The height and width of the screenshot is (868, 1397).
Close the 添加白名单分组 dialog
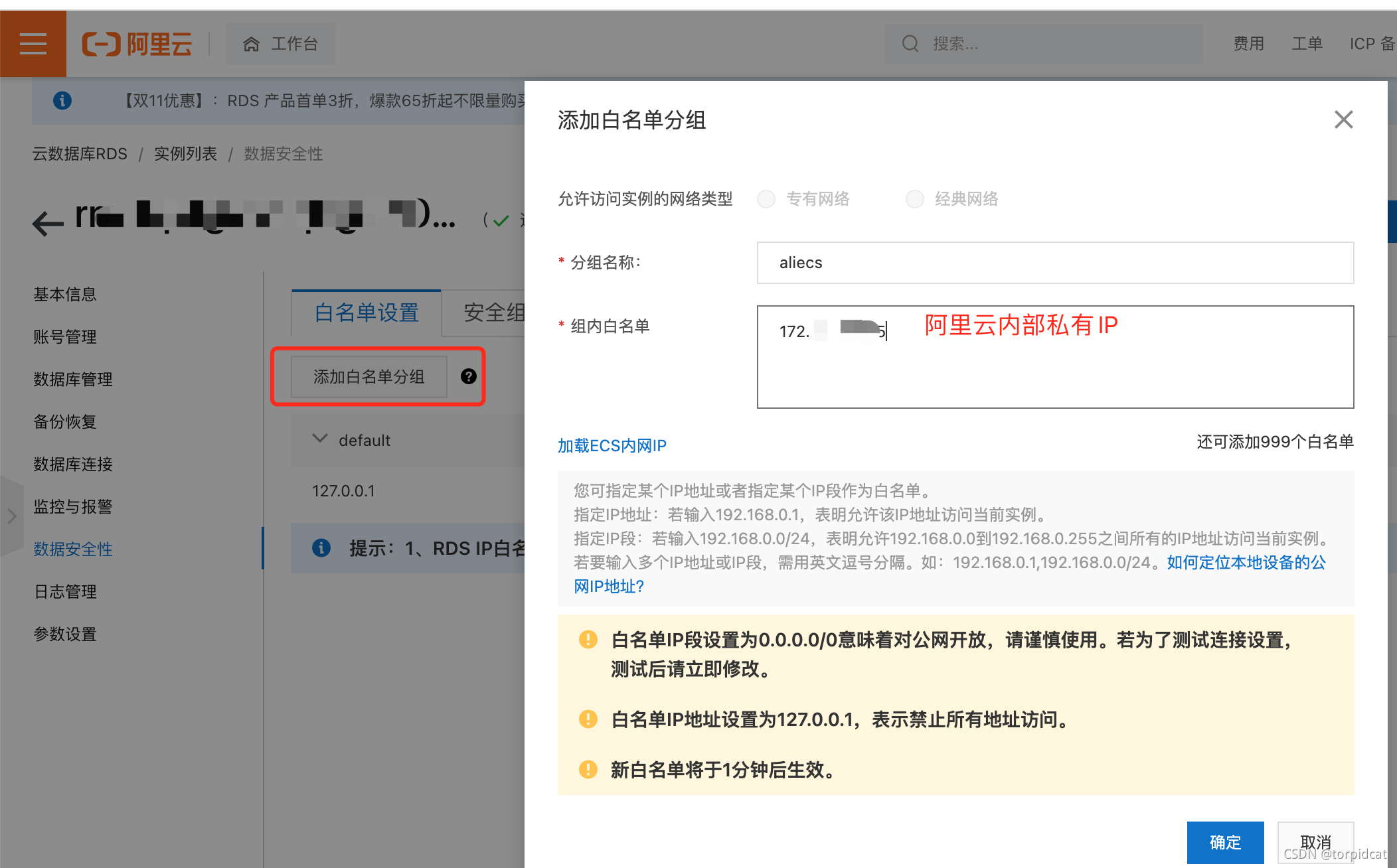click(x=1343, y=119)
